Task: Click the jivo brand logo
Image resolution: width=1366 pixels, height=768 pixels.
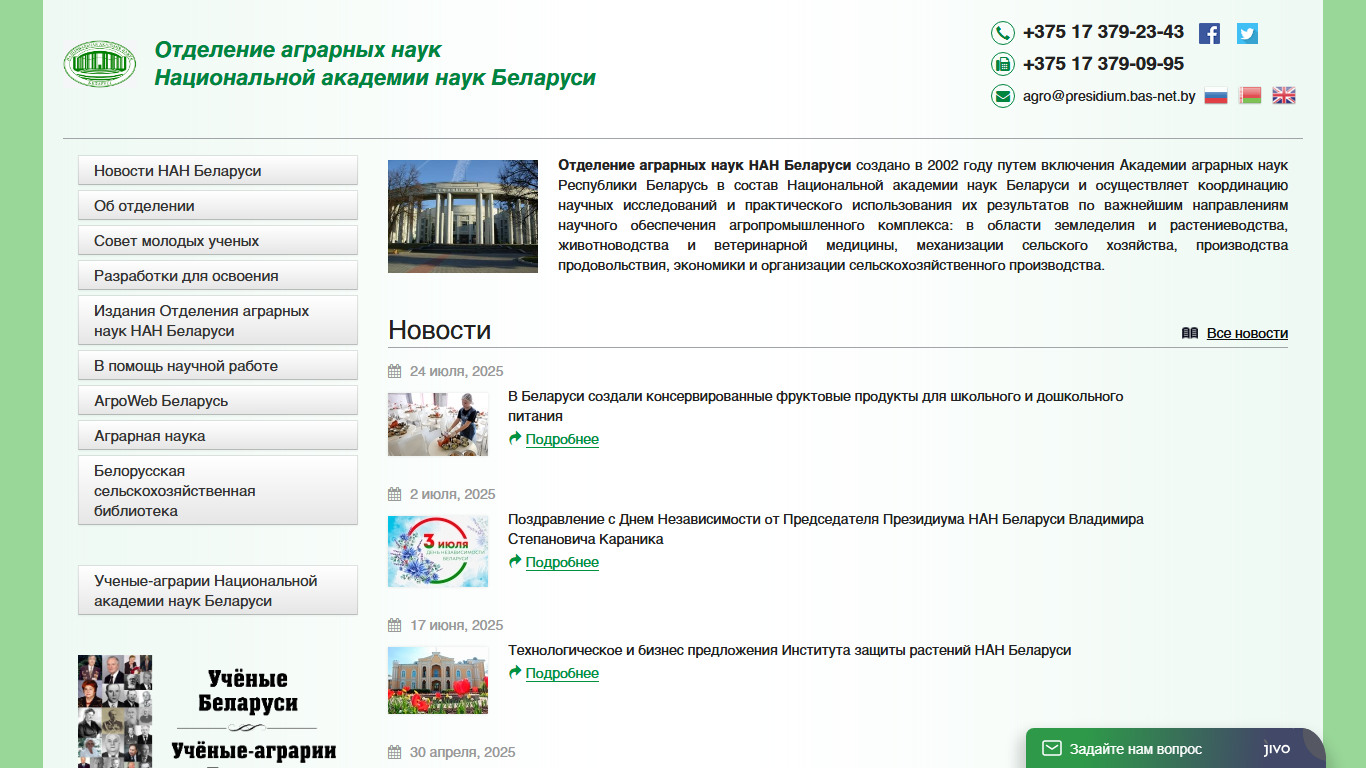Action: (1277, 748)
